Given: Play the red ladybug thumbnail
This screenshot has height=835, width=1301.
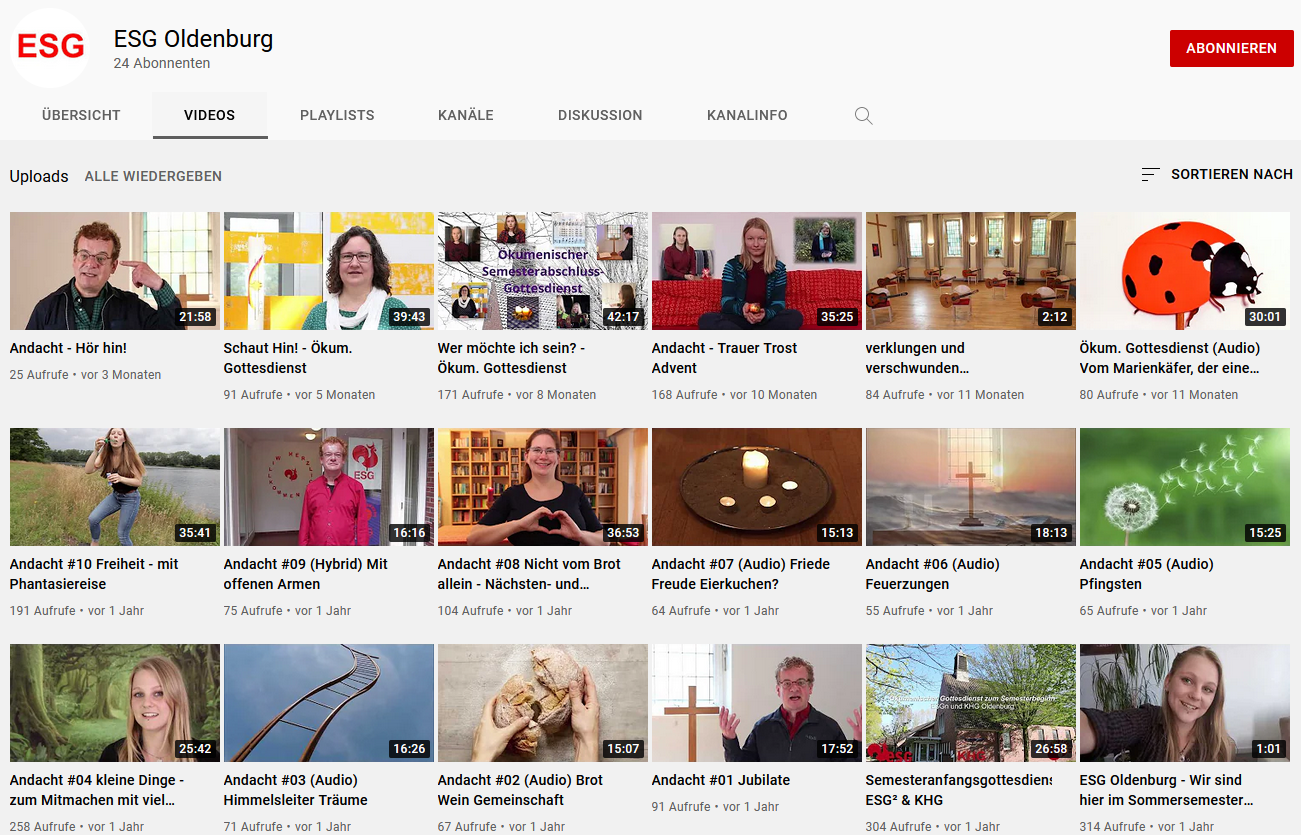Looking at the screenshot, I should point(1185,271).
